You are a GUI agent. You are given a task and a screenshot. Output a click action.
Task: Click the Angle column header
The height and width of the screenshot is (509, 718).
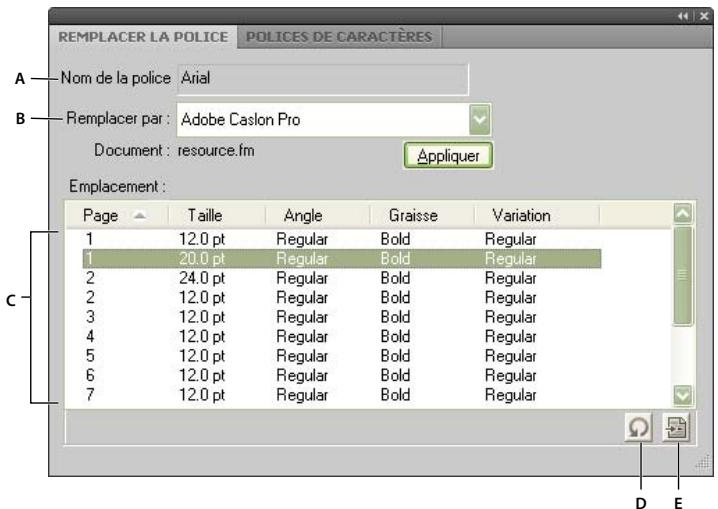[318, 216]
